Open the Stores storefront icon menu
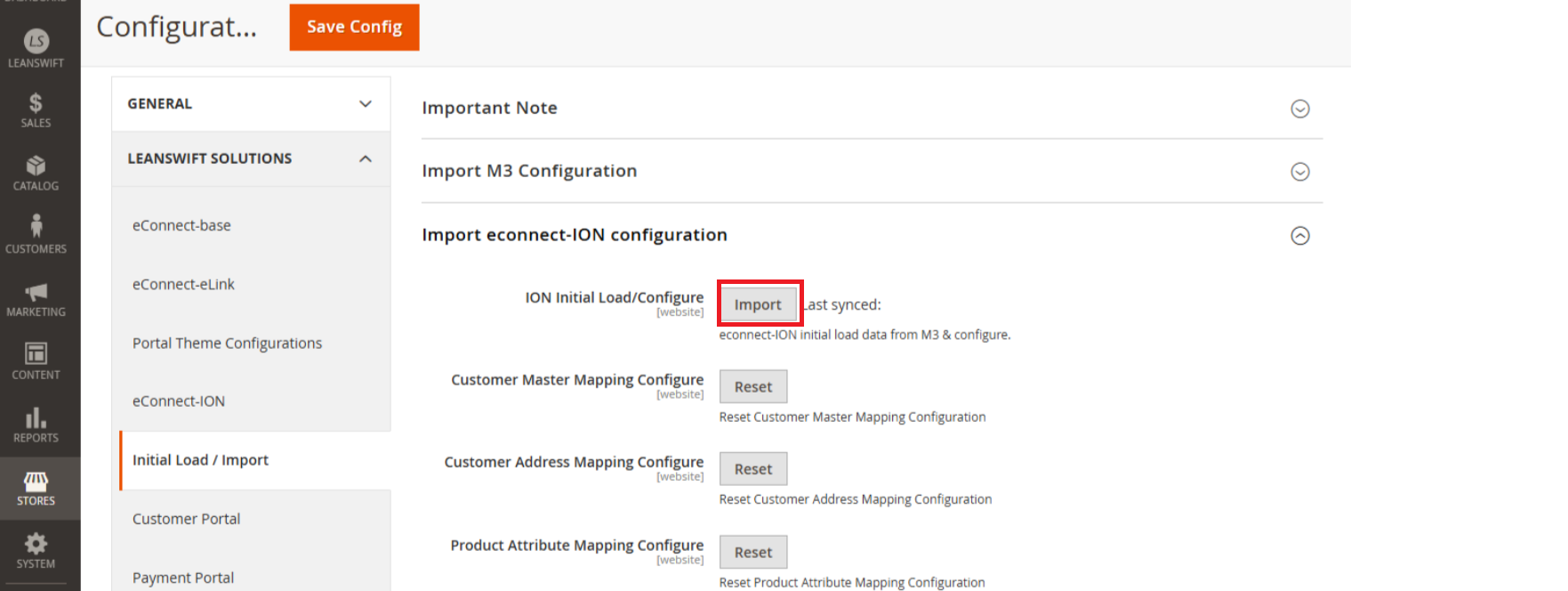This screenshot has height=591, width=1568. point(36,483)
